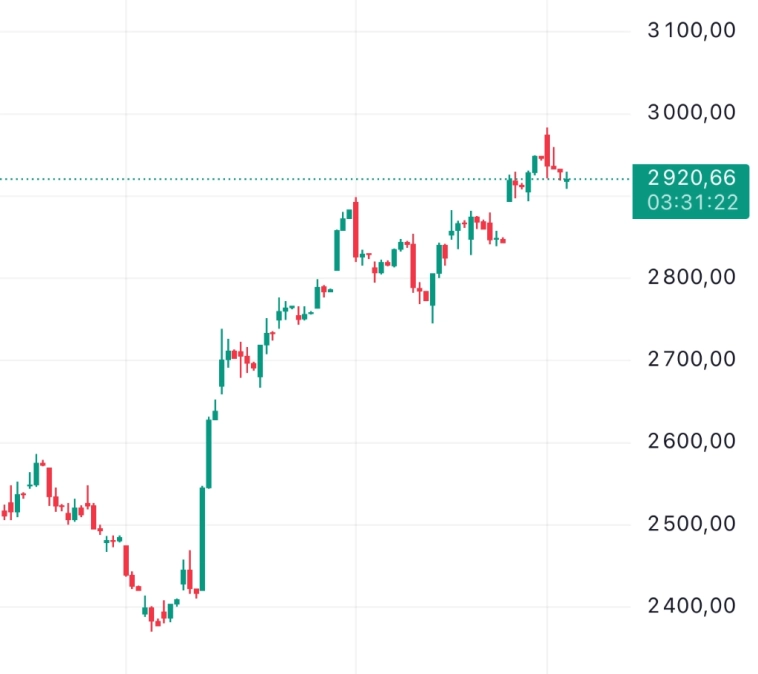Click the long green candle rising from 2420
The image size is (758, 674).
coord(202,538)
